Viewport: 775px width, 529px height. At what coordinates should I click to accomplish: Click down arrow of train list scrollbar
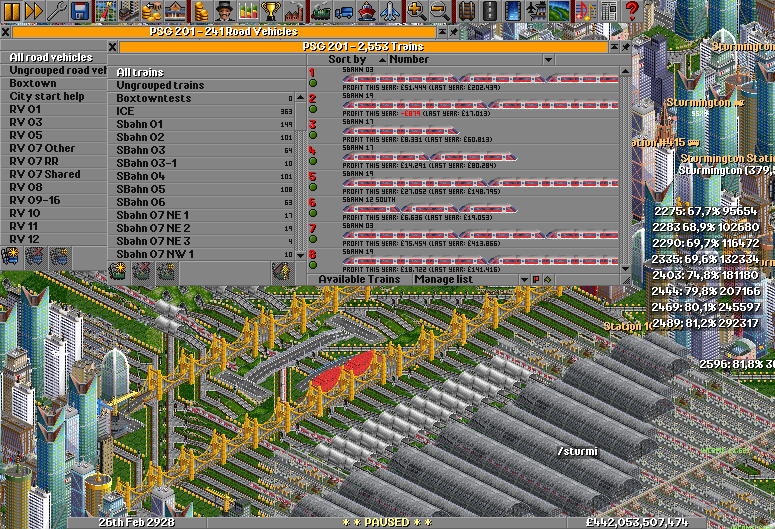[x=625, y=268]
